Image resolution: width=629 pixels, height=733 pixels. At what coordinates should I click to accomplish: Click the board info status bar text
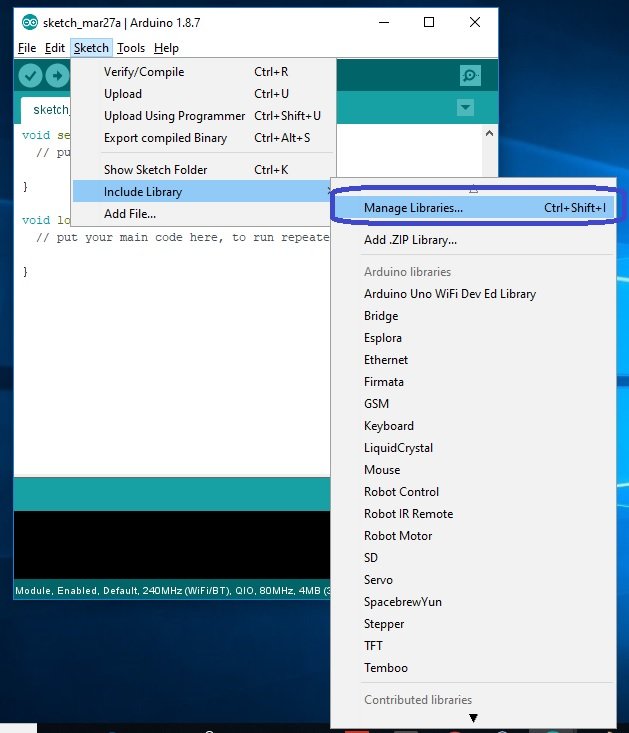172,591
